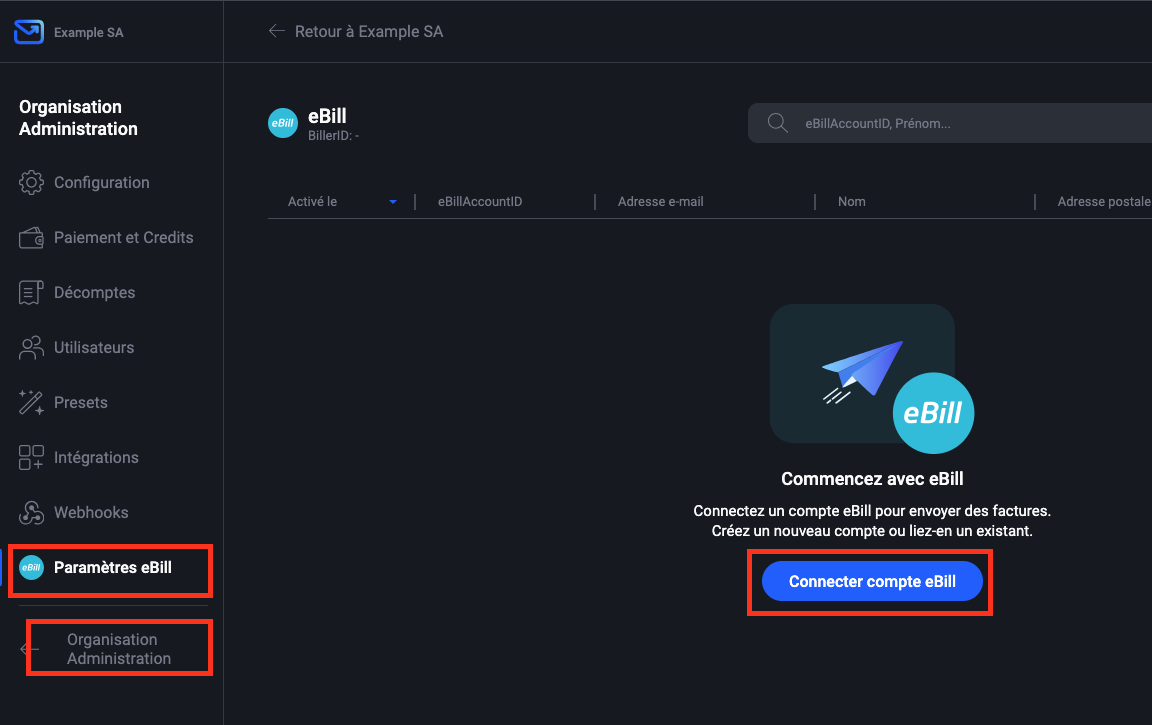Click the Example SA envelope logo icon
Image resolution: width=1152 pixels, height=725 pixels.
pos(29,32)
